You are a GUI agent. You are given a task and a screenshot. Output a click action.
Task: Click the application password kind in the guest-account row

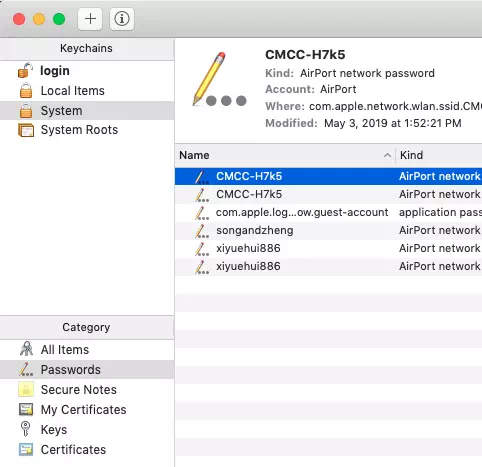point(440,212)
